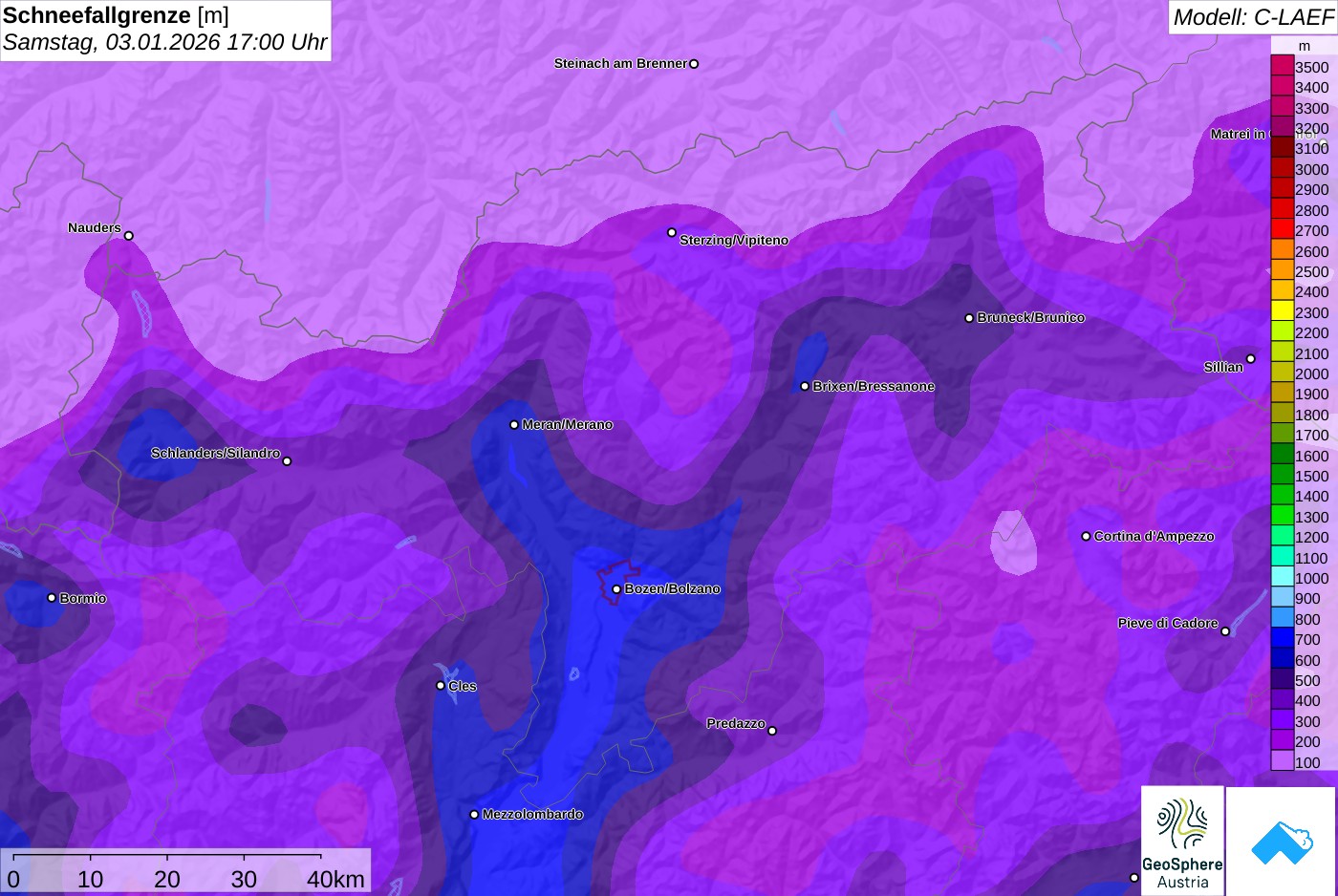Click the 'Schneefallgrenze [m]' map title
Image resolution: width=1338 pixels, height=896 pixels.
[x=116, y=15]
